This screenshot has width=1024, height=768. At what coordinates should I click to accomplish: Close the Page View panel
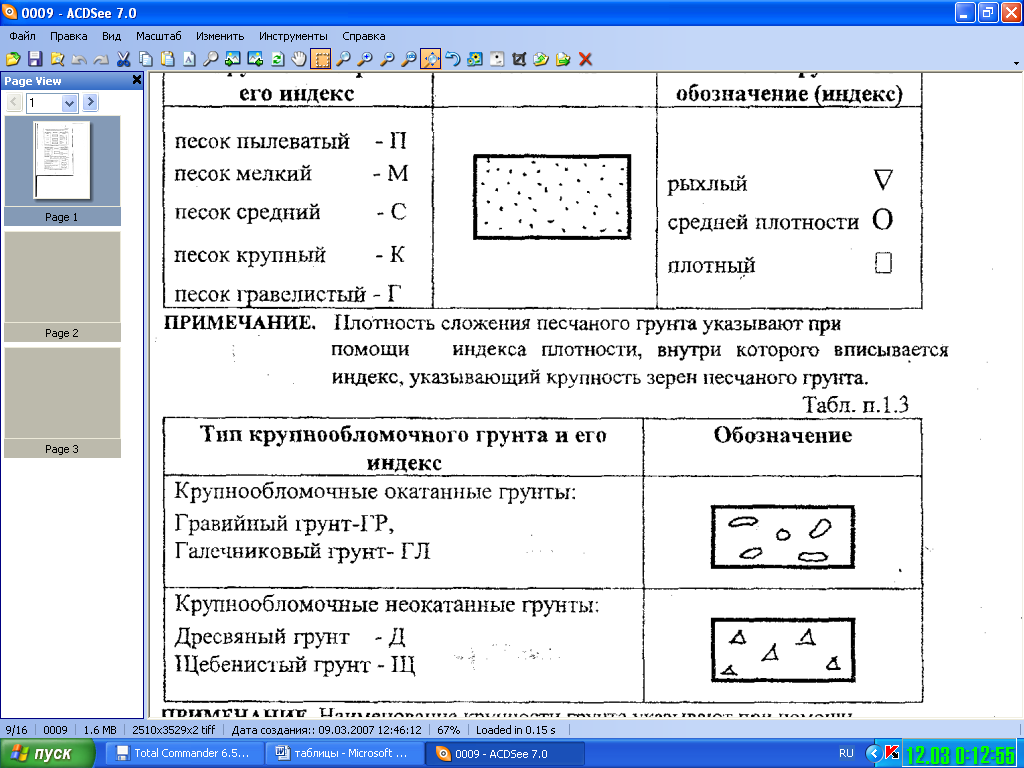click(136, 80)
